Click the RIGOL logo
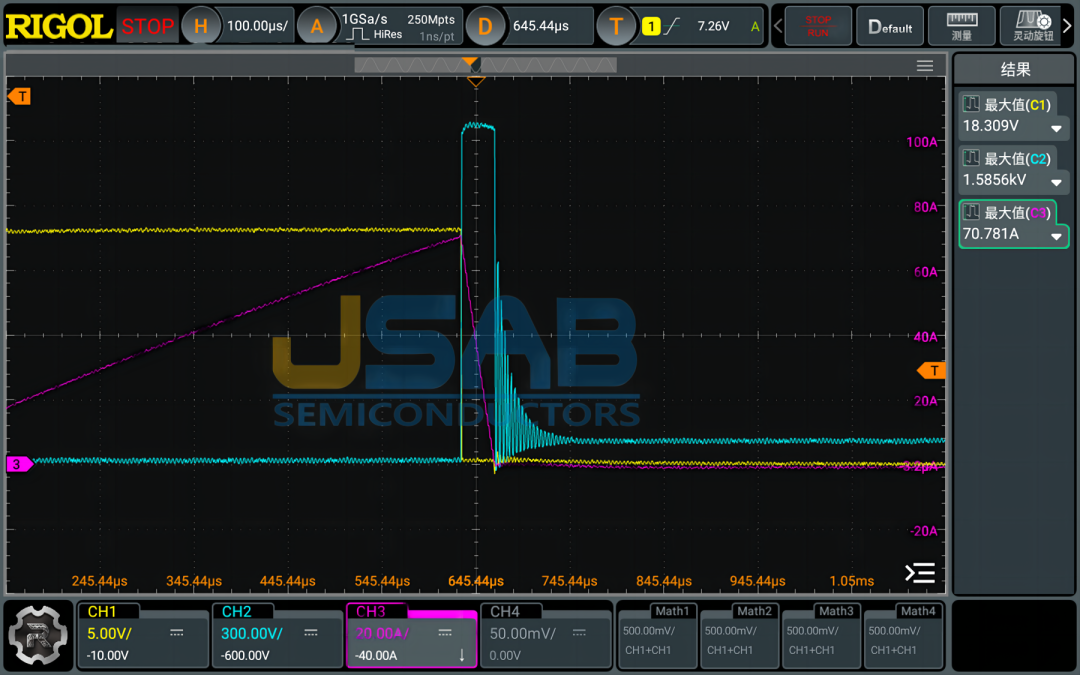 coord(59,27)
